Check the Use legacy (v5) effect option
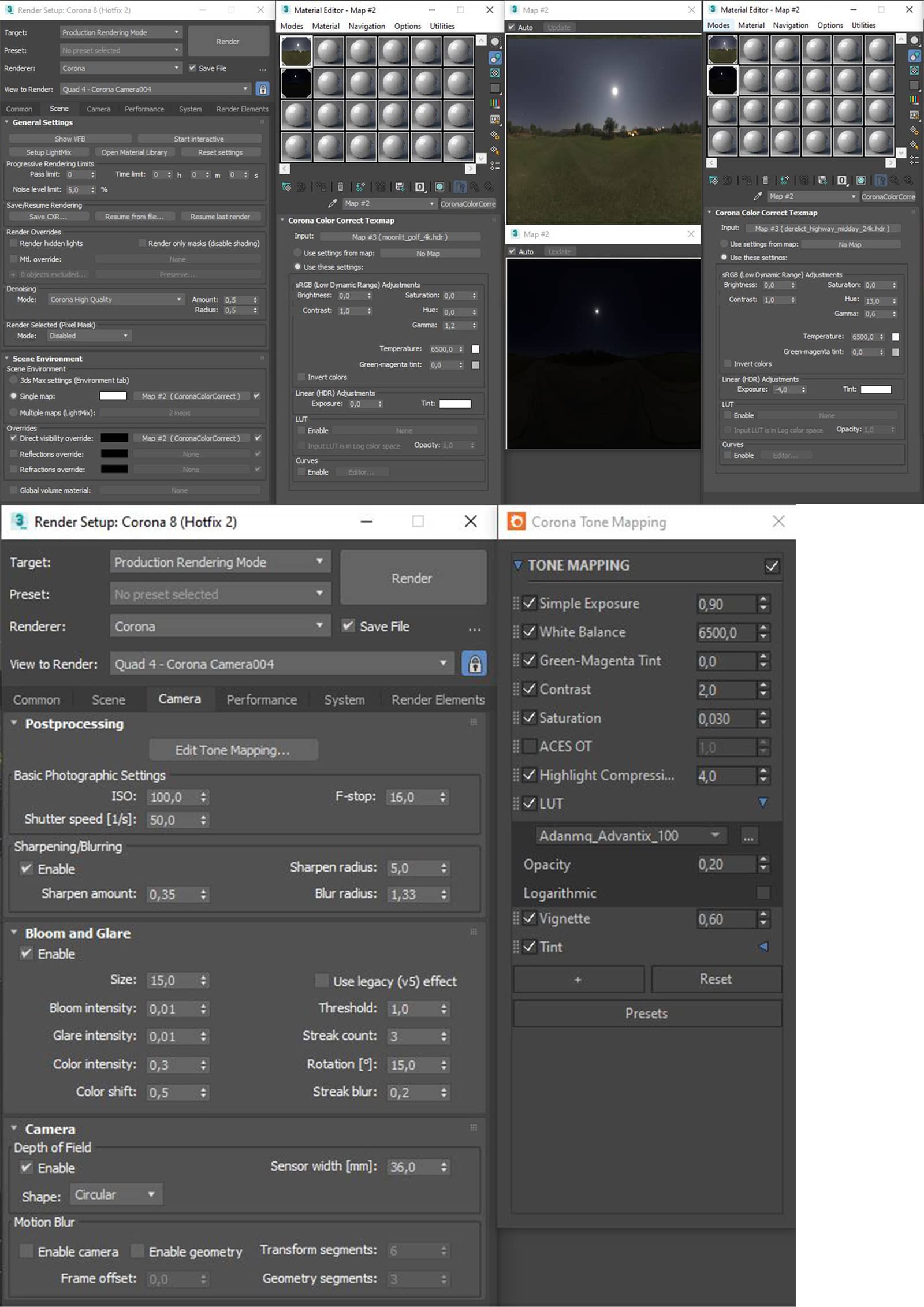The image size is (924, 1307). [322, 981]
